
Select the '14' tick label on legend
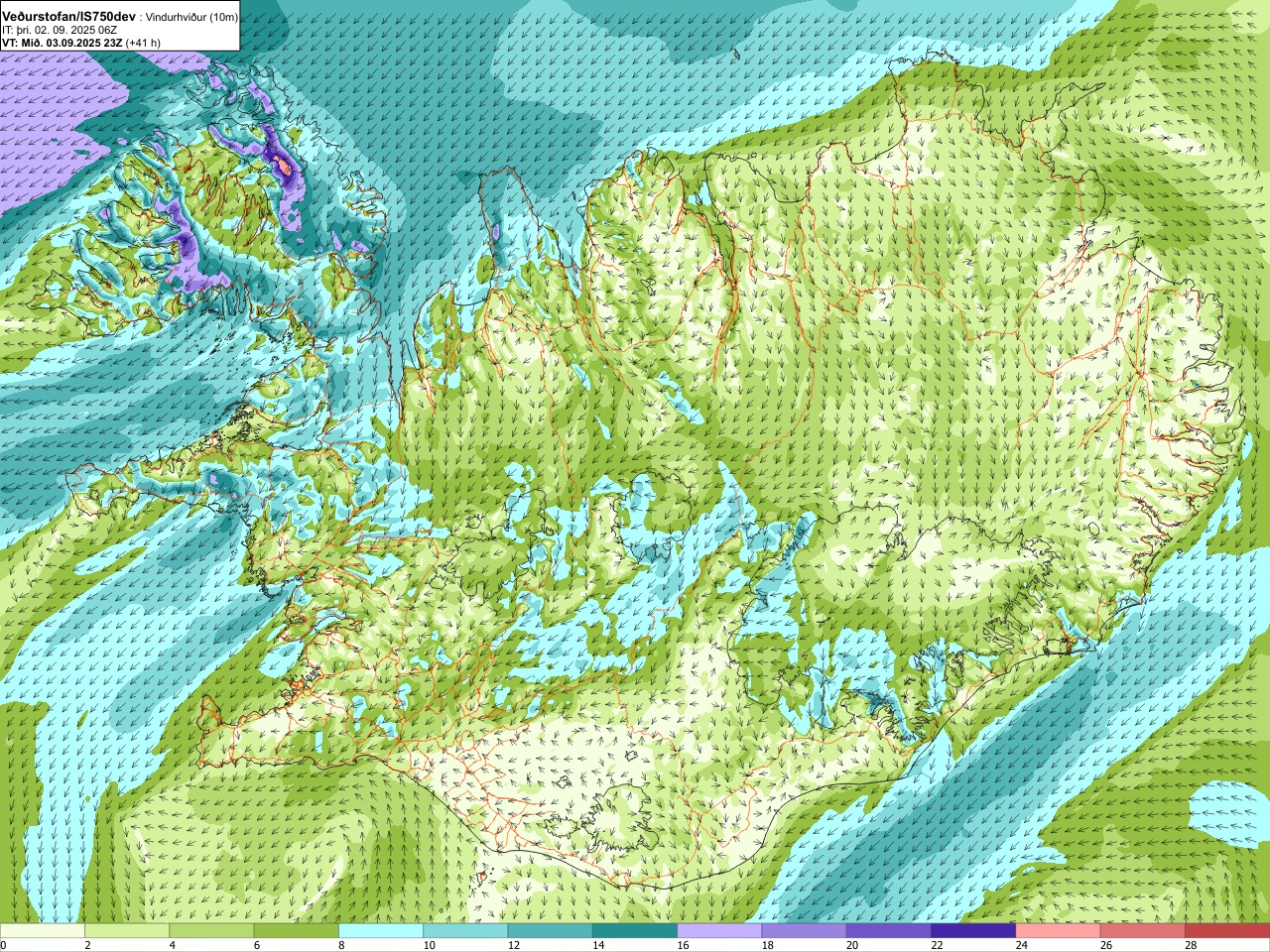click(x=598, y=945)
